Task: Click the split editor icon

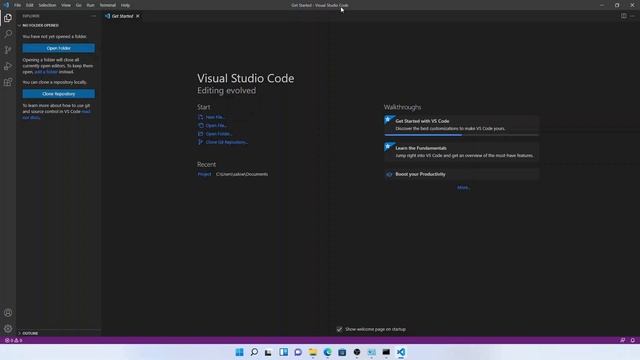Action: point(624,16)
